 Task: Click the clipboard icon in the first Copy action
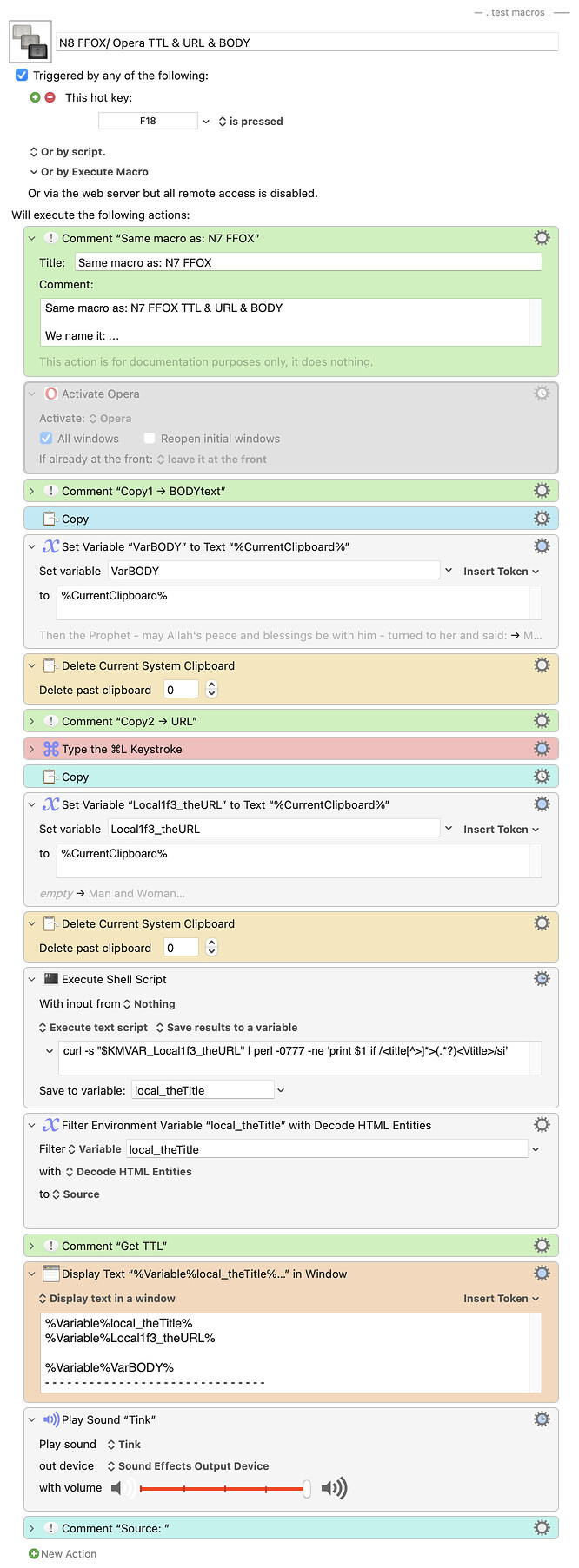pyautogui.click(x=48, y=519)
